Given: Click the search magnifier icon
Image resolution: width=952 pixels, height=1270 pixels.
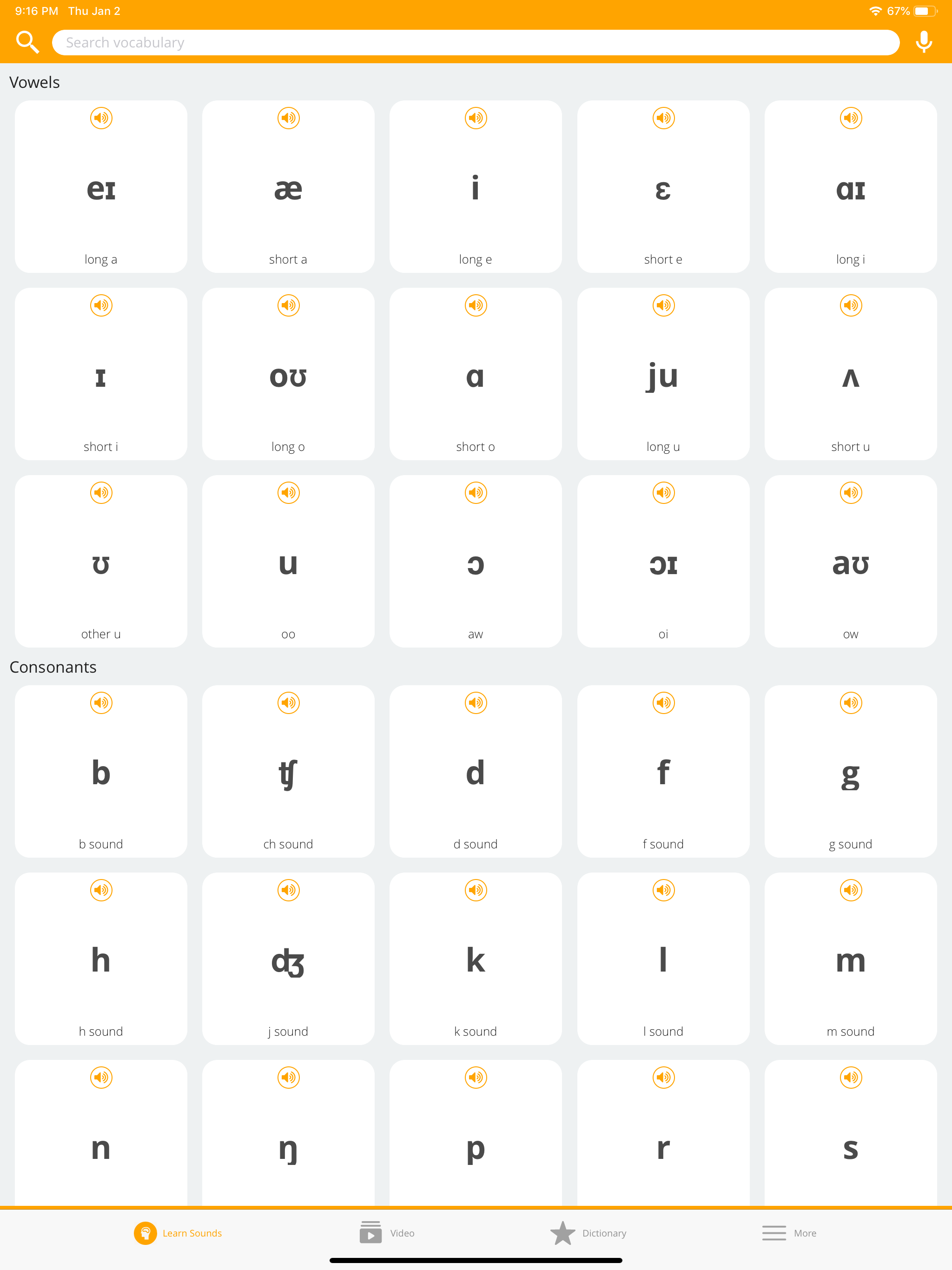Looking at the screenshot, I should (27, 42).
